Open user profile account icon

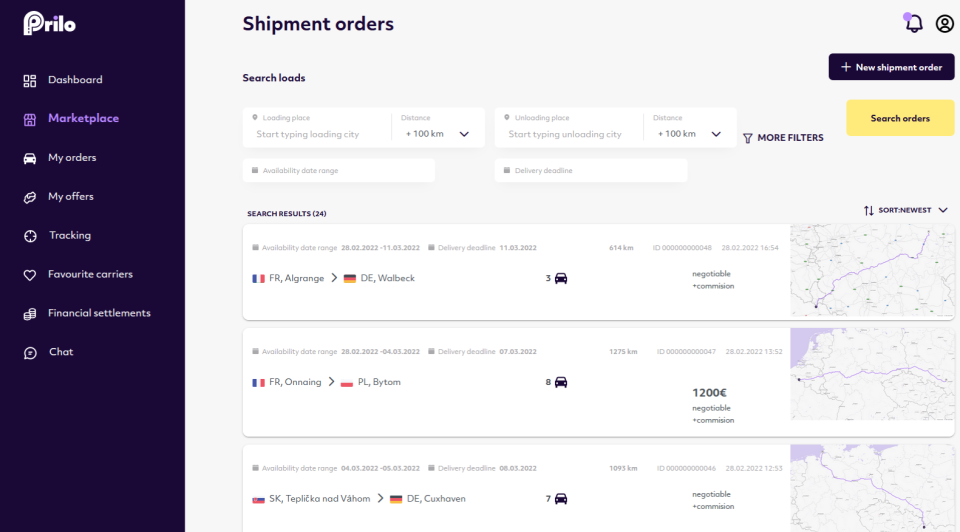(944, 24)
